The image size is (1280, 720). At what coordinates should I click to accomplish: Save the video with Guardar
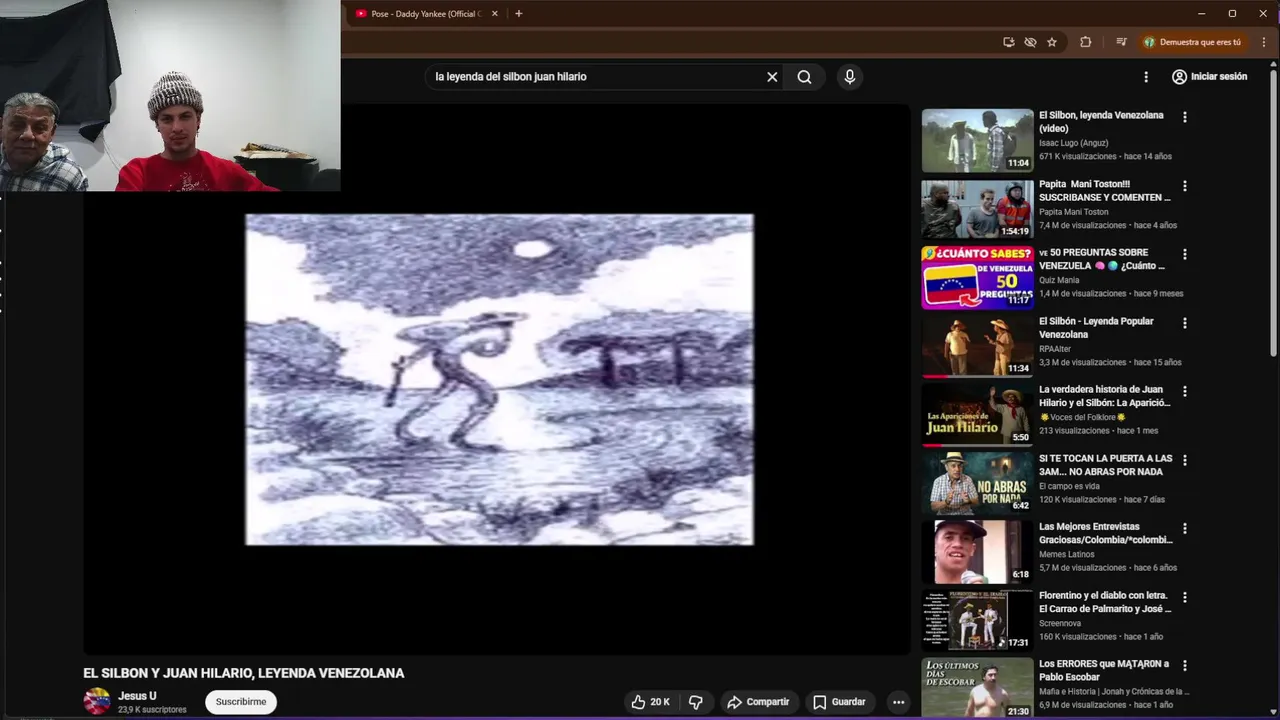(x=840, y=702)
